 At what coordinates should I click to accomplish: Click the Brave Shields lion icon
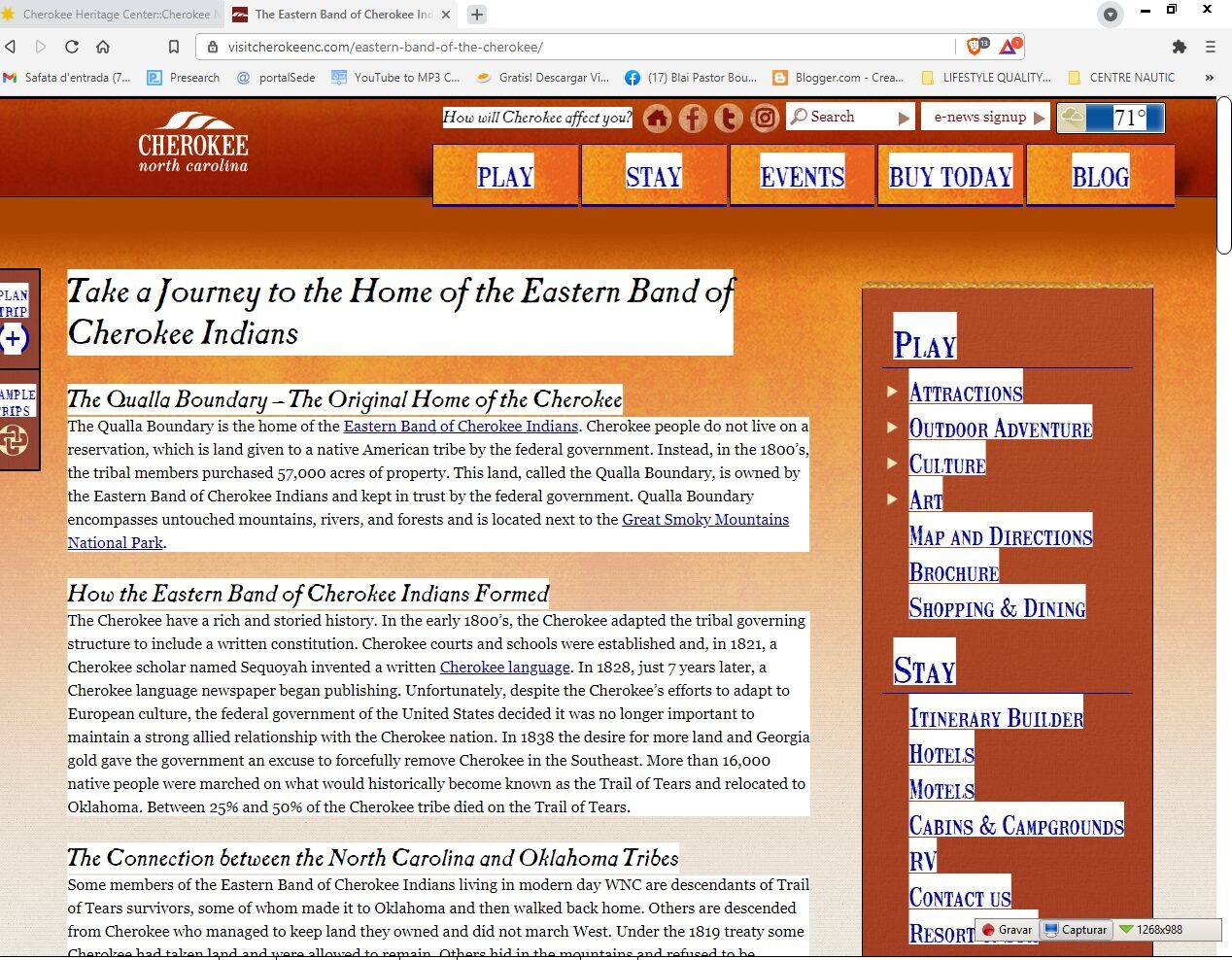pos(975,46)
